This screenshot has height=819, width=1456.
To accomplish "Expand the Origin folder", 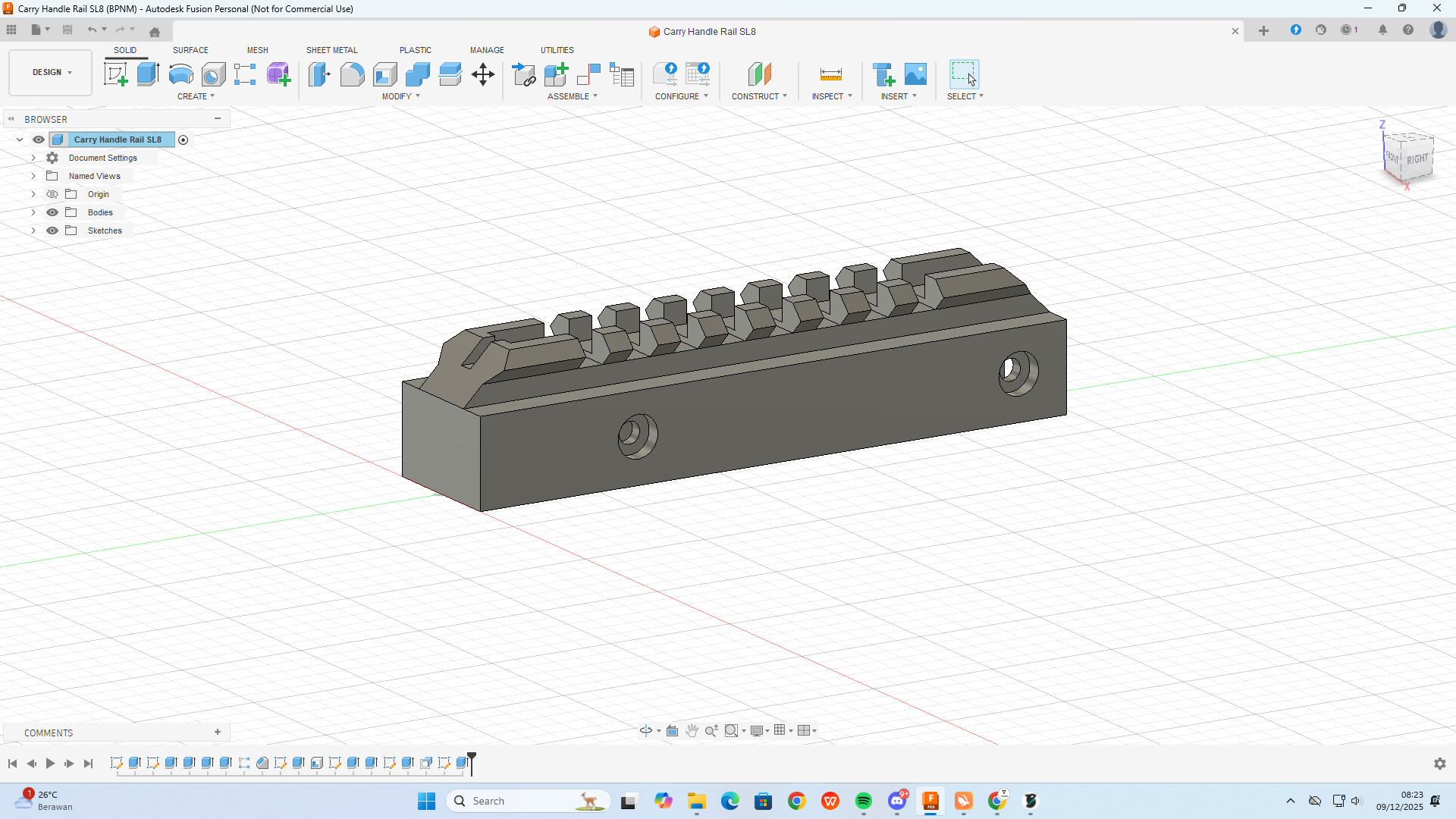I will (x=33, y=194).
